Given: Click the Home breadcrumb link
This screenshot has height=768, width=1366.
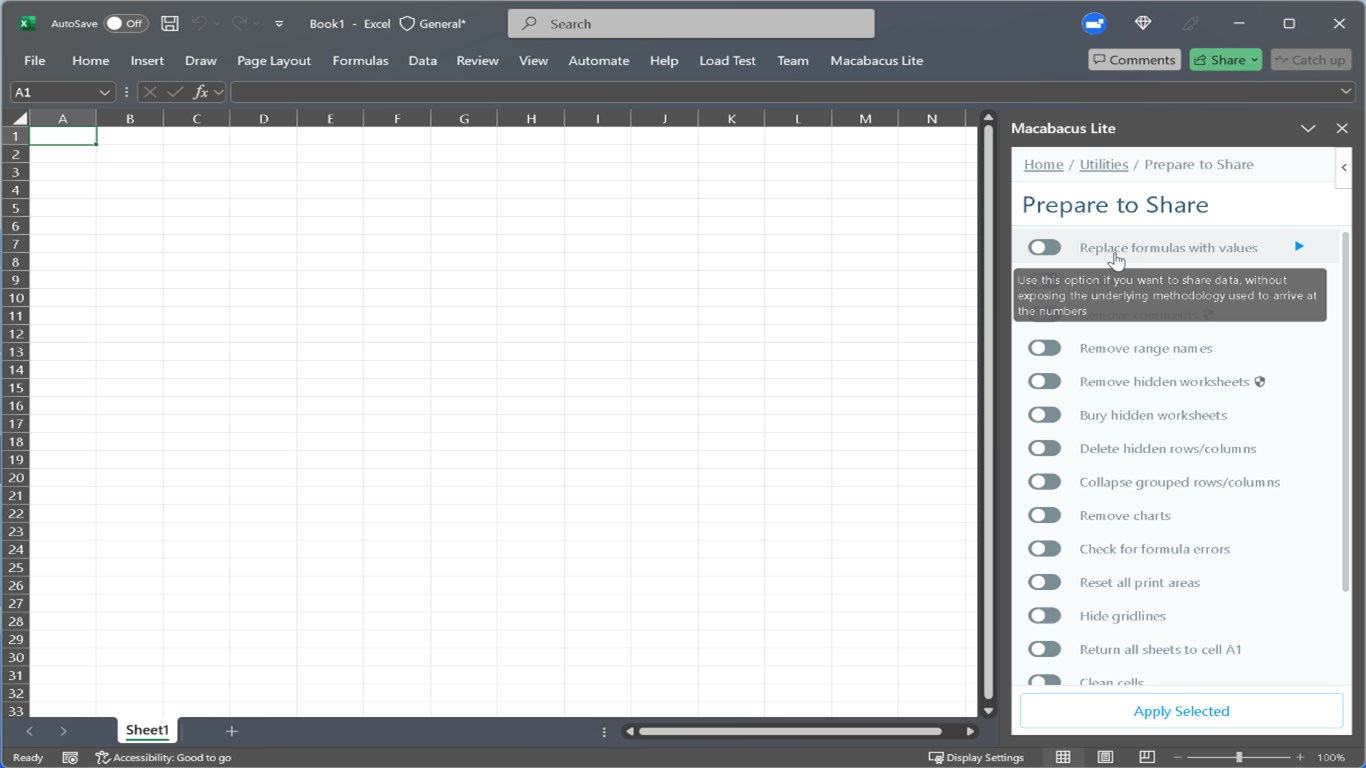Looking at the screenshot, I should point(1043,164).
